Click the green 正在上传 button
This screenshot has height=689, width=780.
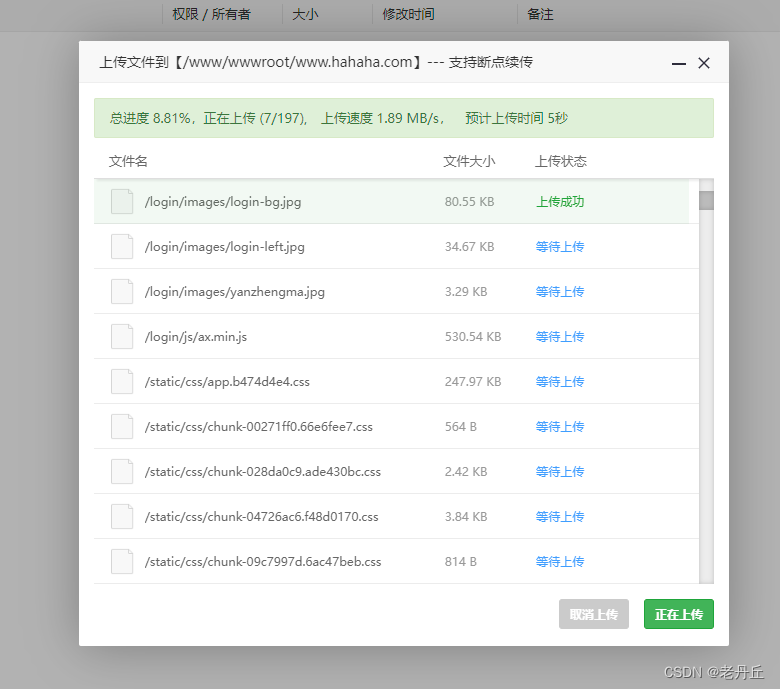[679, 614]
